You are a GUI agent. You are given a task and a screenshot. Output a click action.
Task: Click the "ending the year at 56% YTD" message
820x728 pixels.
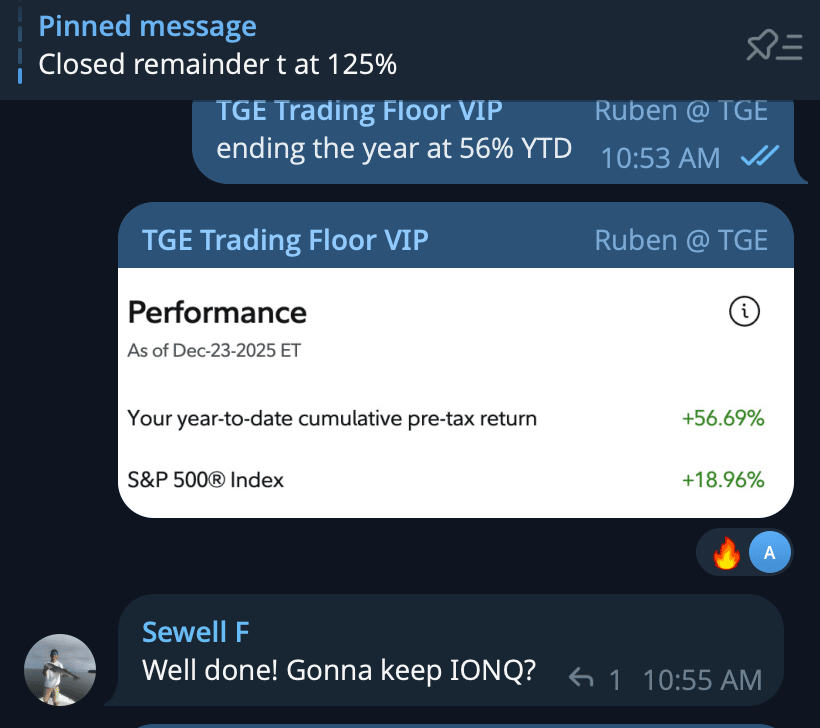[394, 149]
